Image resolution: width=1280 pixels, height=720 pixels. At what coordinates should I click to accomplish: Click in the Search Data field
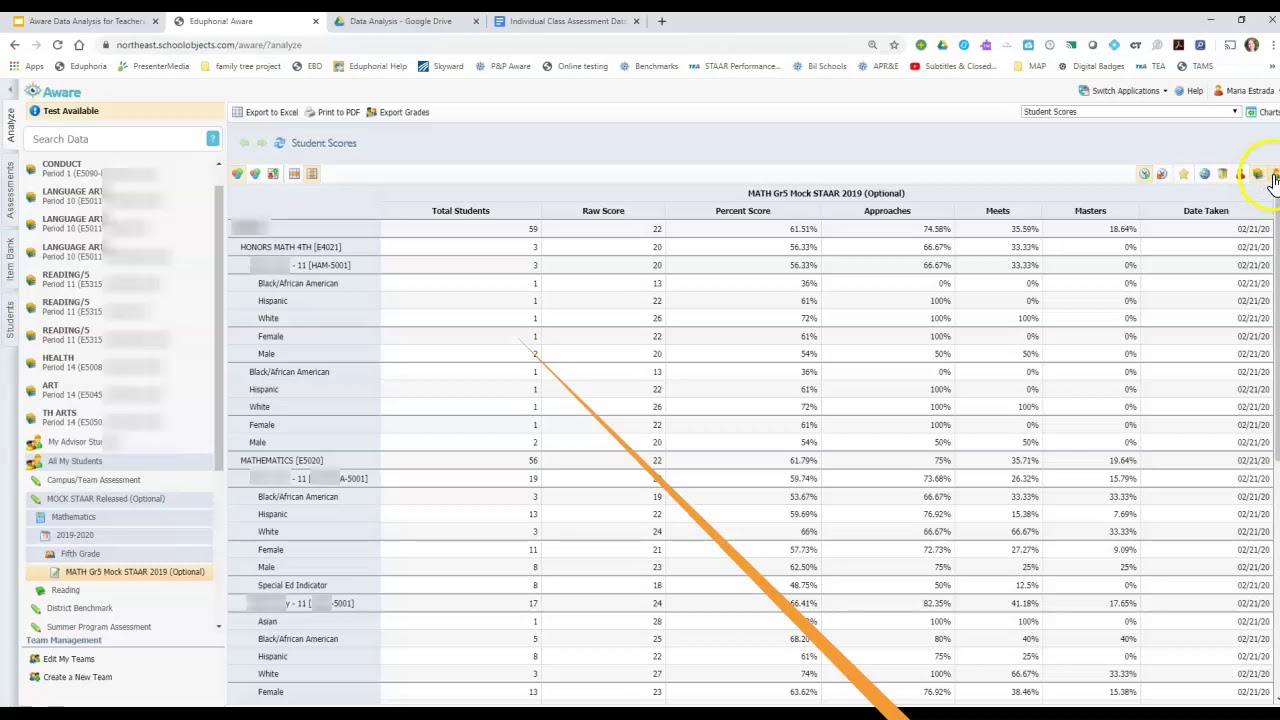click(x=115, y=139)
